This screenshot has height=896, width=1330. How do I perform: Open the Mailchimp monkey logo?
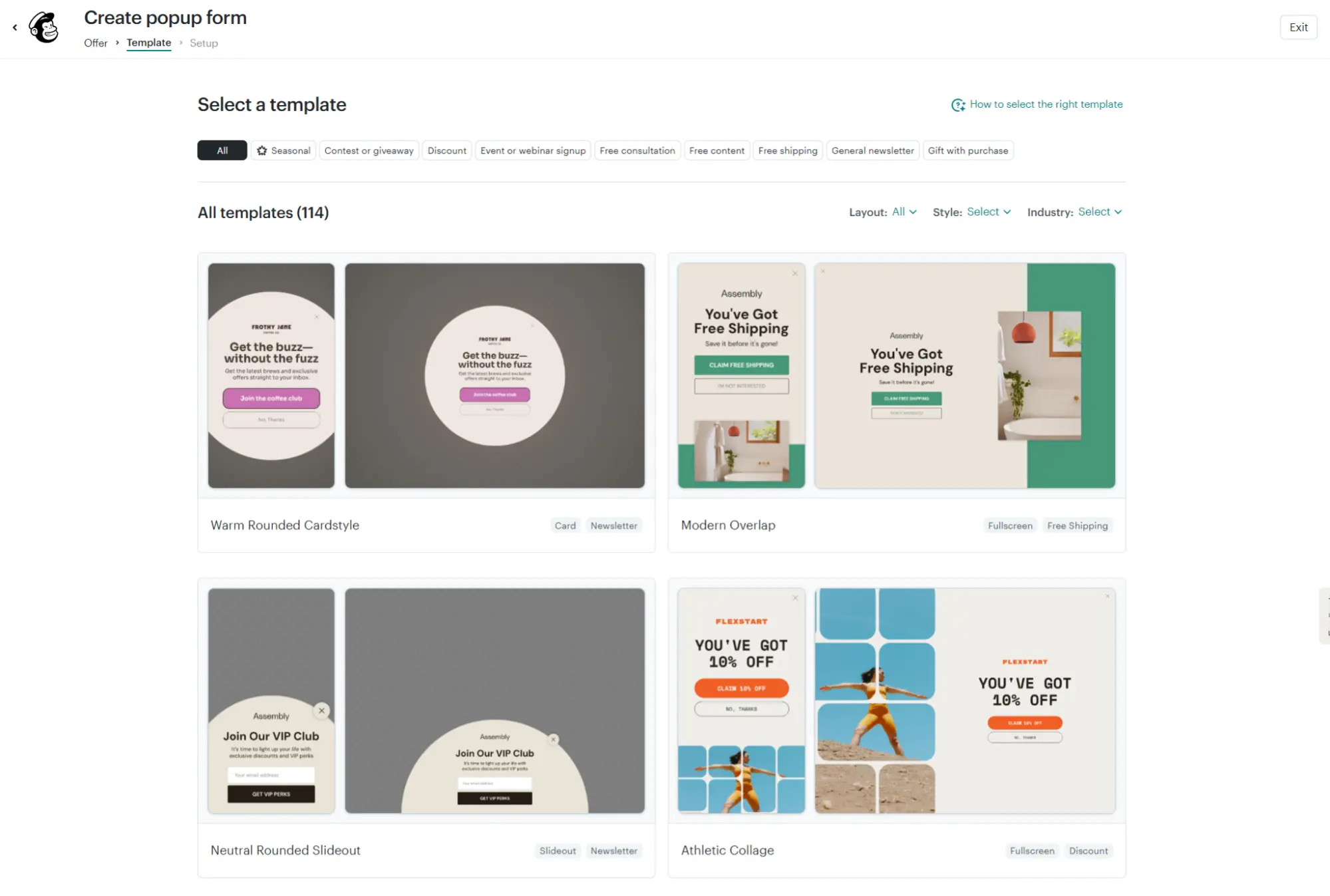coord(44,27)
